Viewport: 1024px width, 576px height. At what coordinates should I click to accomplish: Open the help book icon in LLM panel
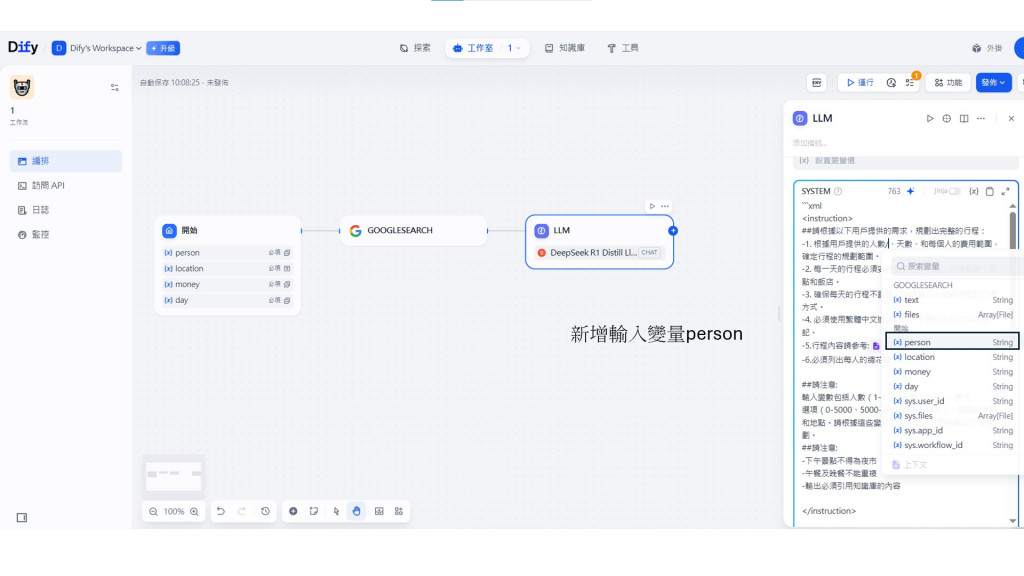(964, 119)
